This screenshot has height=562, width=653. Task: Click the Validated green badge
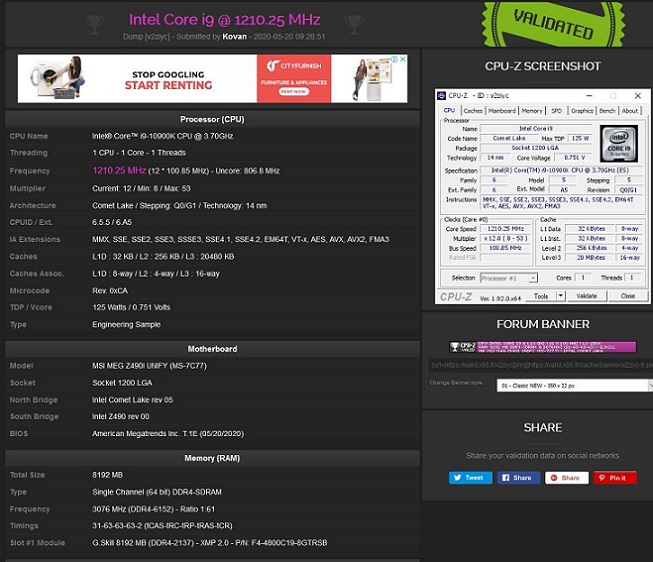tap(553, 24)
